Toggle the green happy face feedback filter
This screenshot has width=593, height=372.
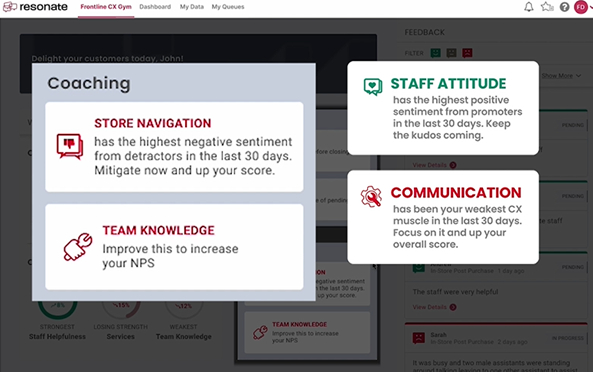436,53
